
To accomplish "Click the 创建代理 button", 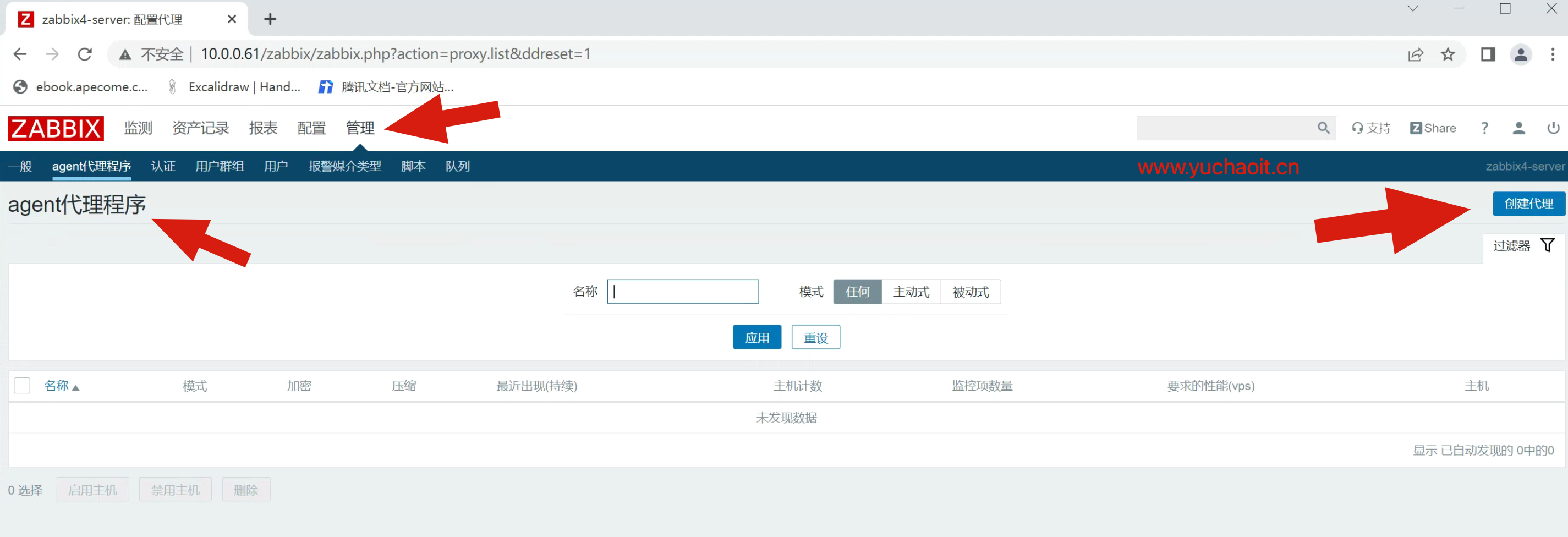I will pyautogui.click(x=1528, y=204).
